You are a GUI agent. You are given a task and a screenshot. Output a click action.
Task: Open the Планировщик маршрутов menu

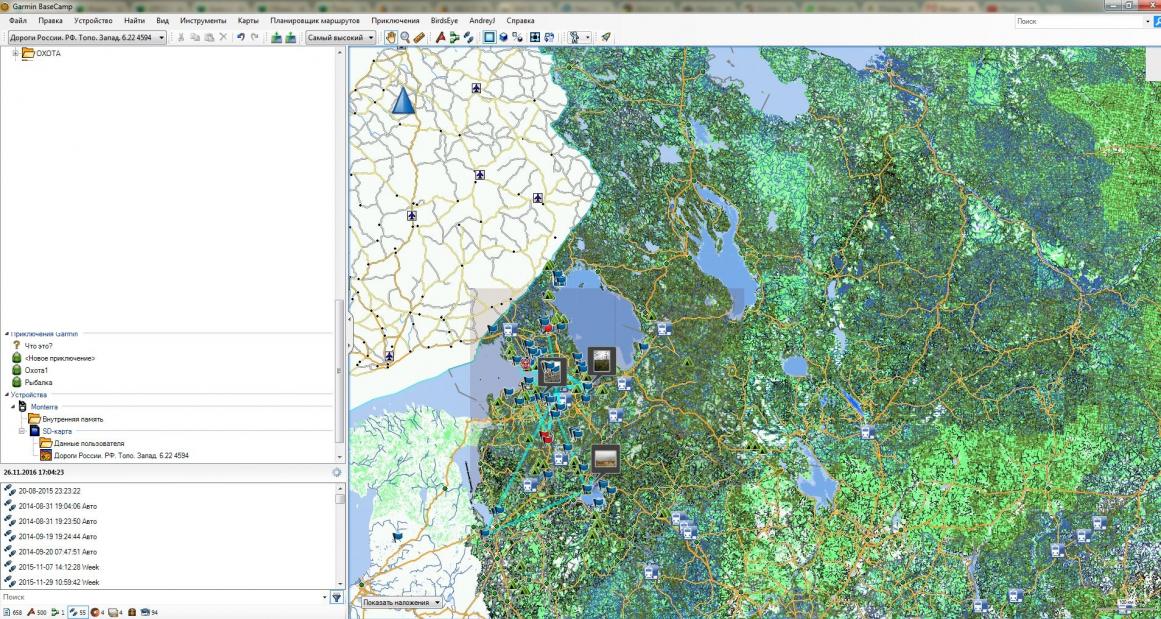(315, 20)
